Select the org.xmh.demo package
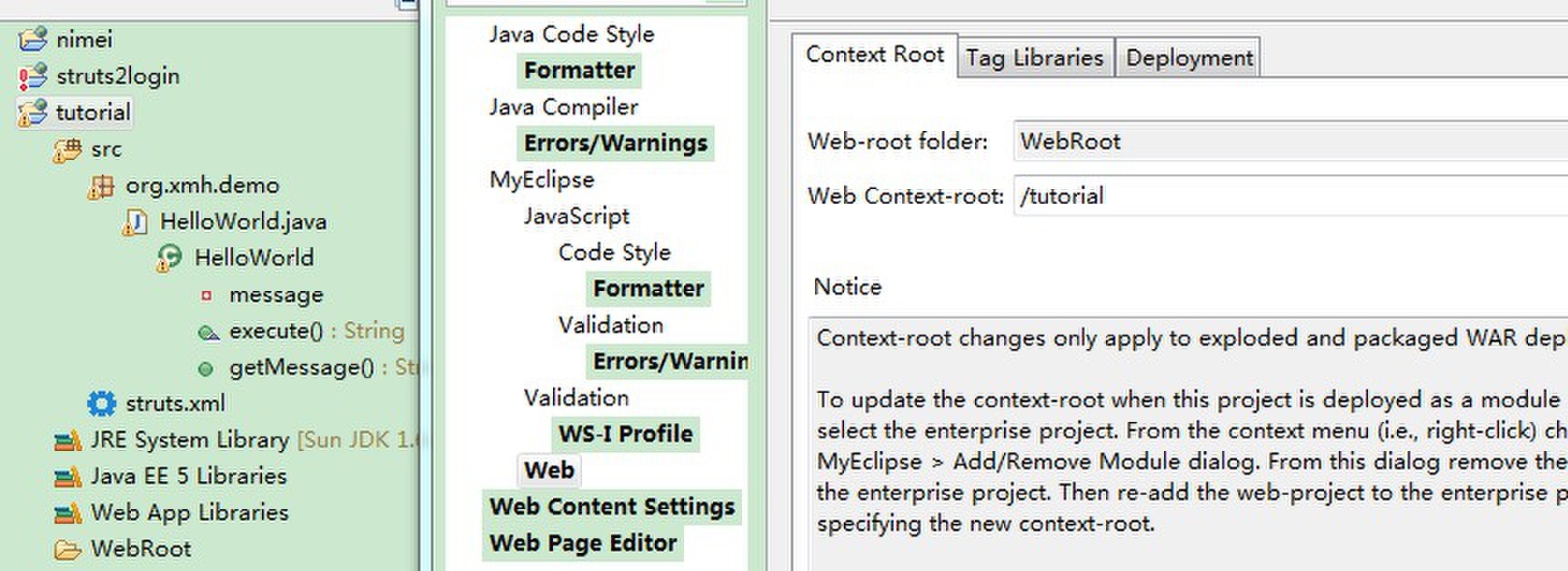 202,185
